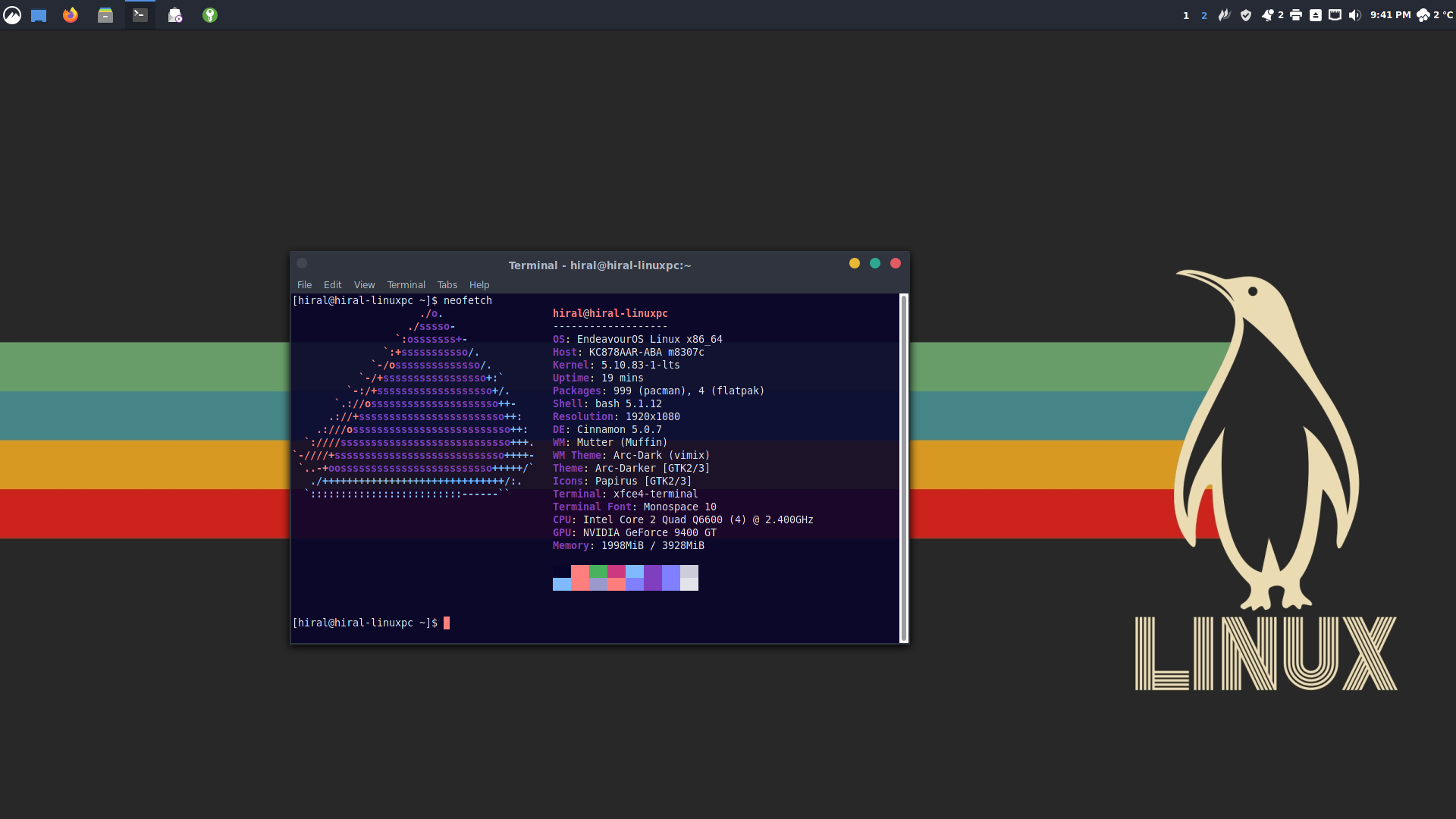Open the Cinnamon application menu
Viewport: 1456px width, 819px height.
click(x=12, y=15)
